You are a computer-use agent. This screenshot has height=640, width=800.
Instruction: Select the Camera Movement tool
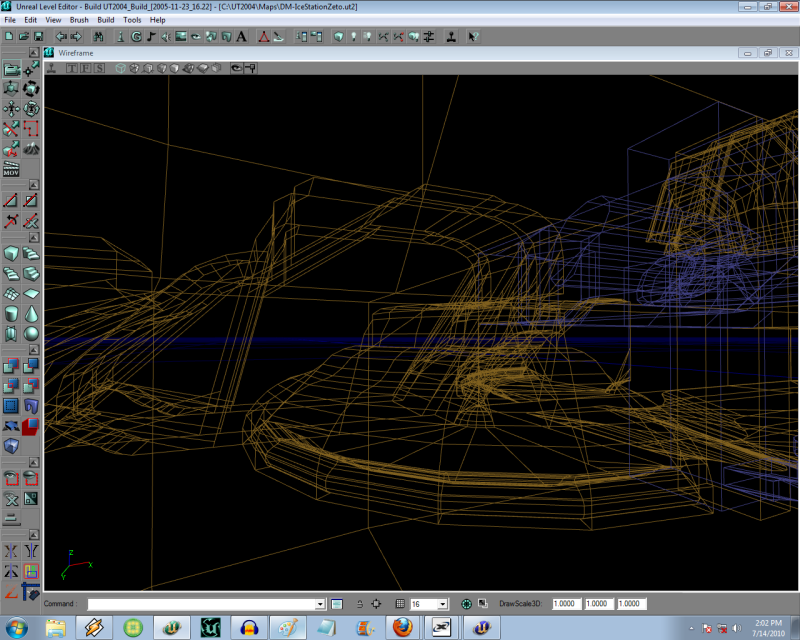tap(11, 69)
